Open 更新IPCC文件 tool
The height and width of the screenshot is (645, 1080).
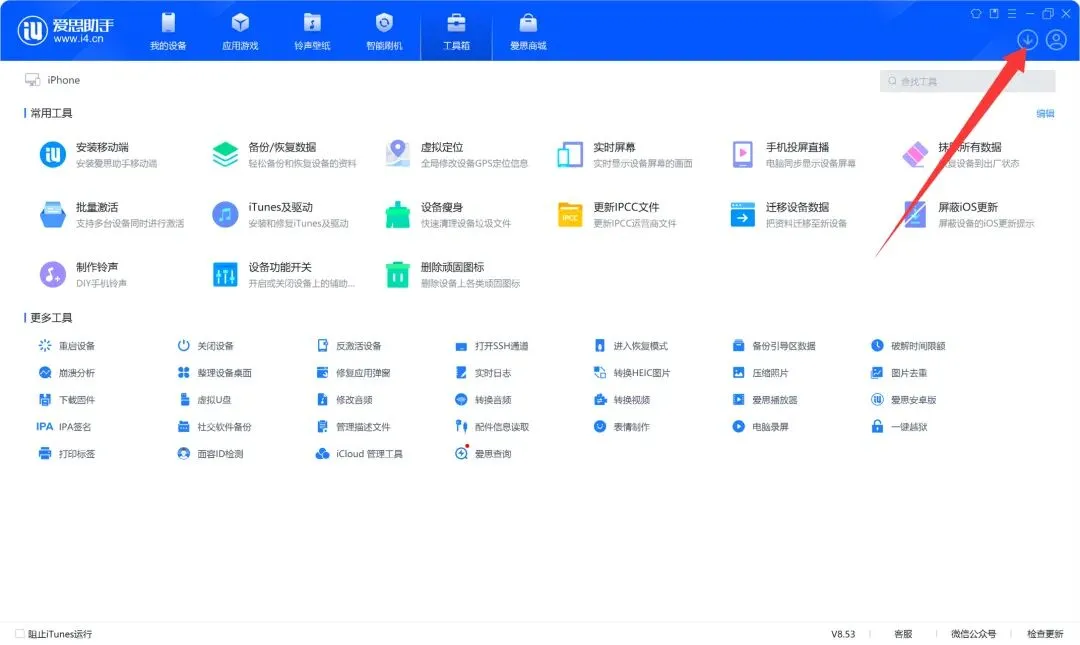coord(616,214)
